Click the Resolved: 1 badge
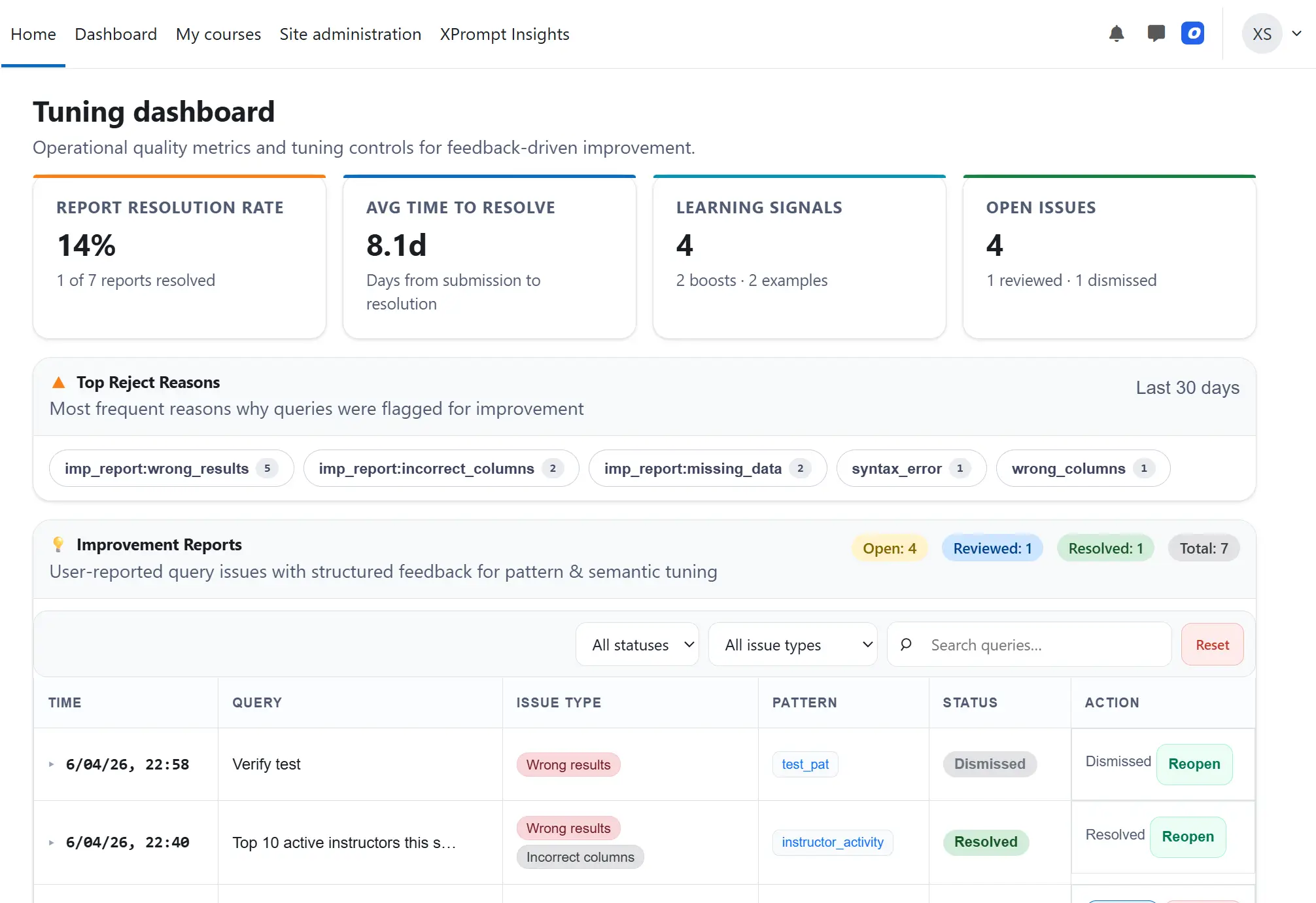 click(x=1105, y=548)
